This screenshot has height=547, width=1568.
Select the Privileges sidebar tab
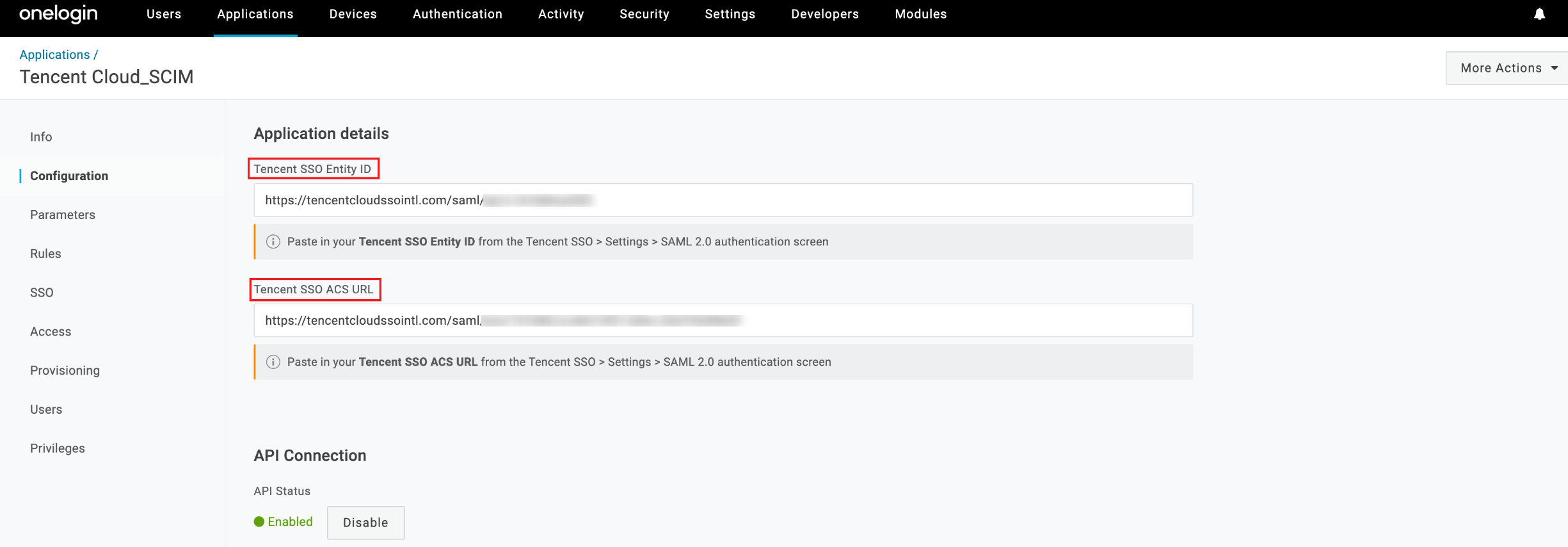(58, 448)
